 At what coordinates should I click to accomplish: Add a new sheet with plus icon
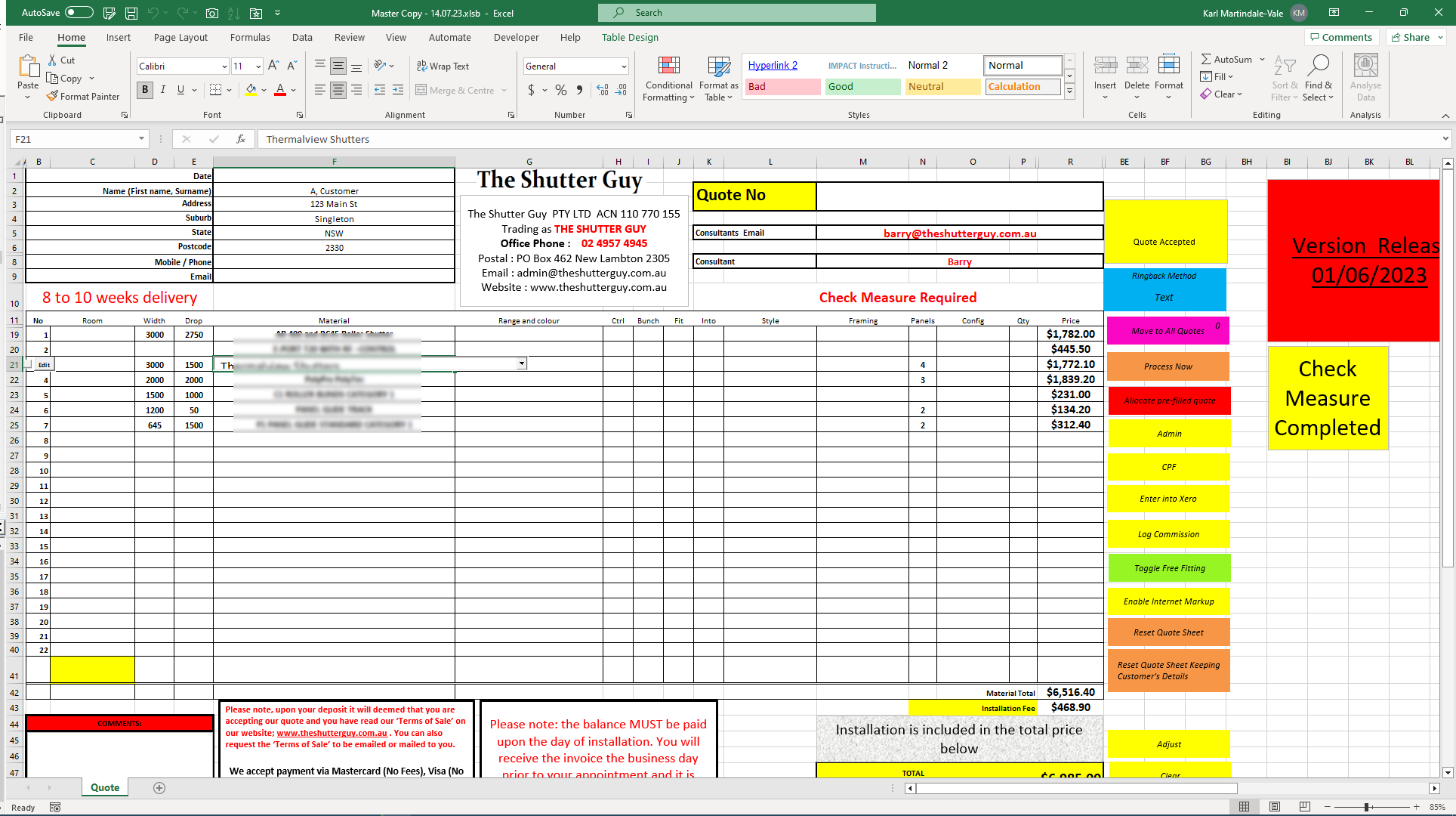click(159, 788)
